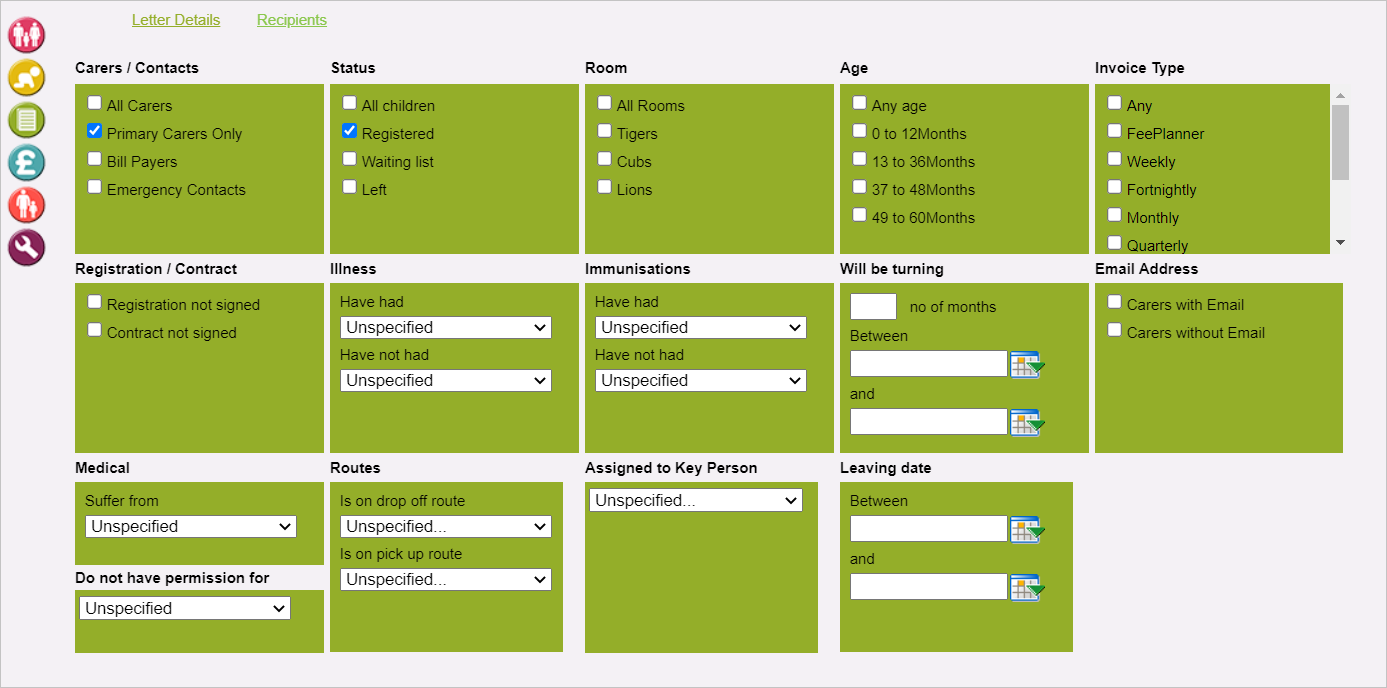Expand the Illness Have had dropdown
Screen dimensions: 1387x688
point(446,327)
